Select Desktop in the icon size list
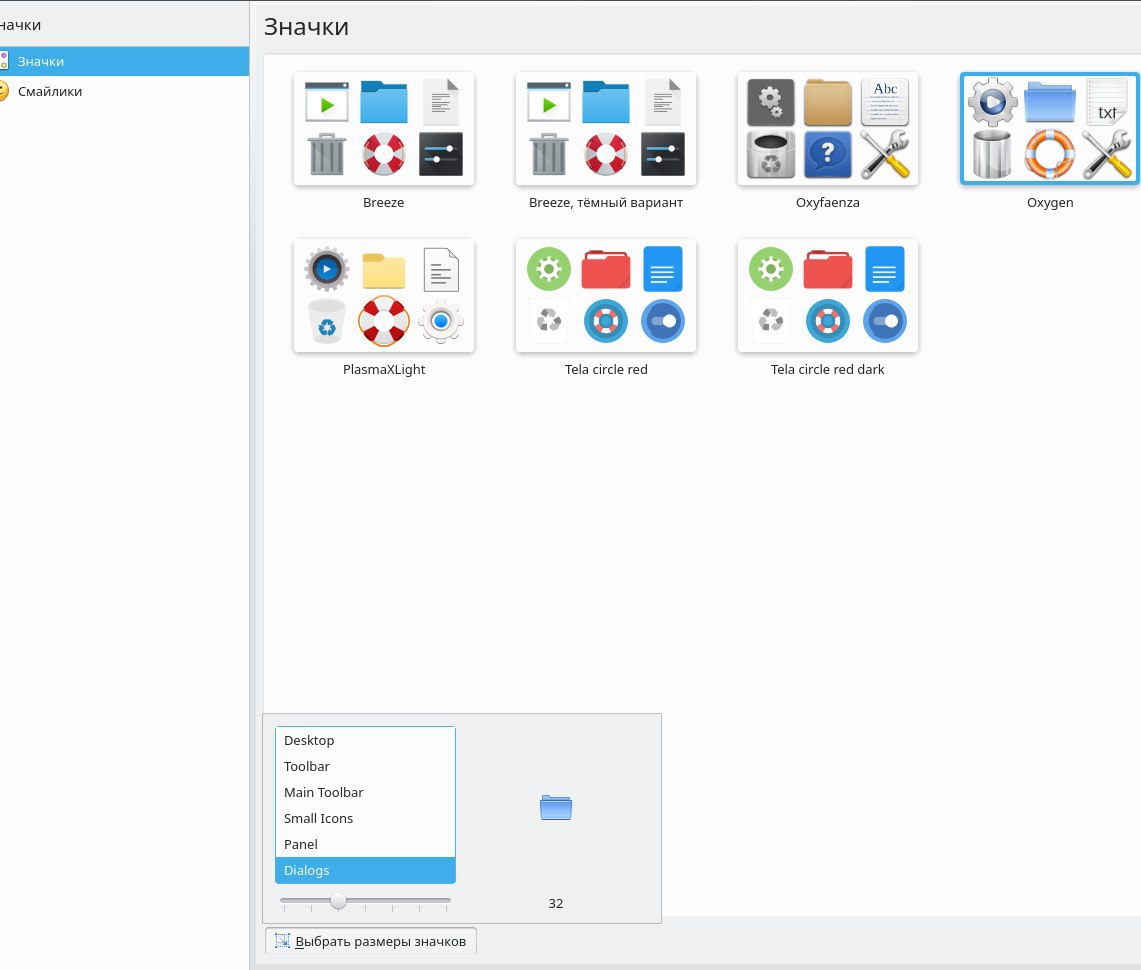Image resolution: width=1141 pixels, height=970 pixels. 365,740
